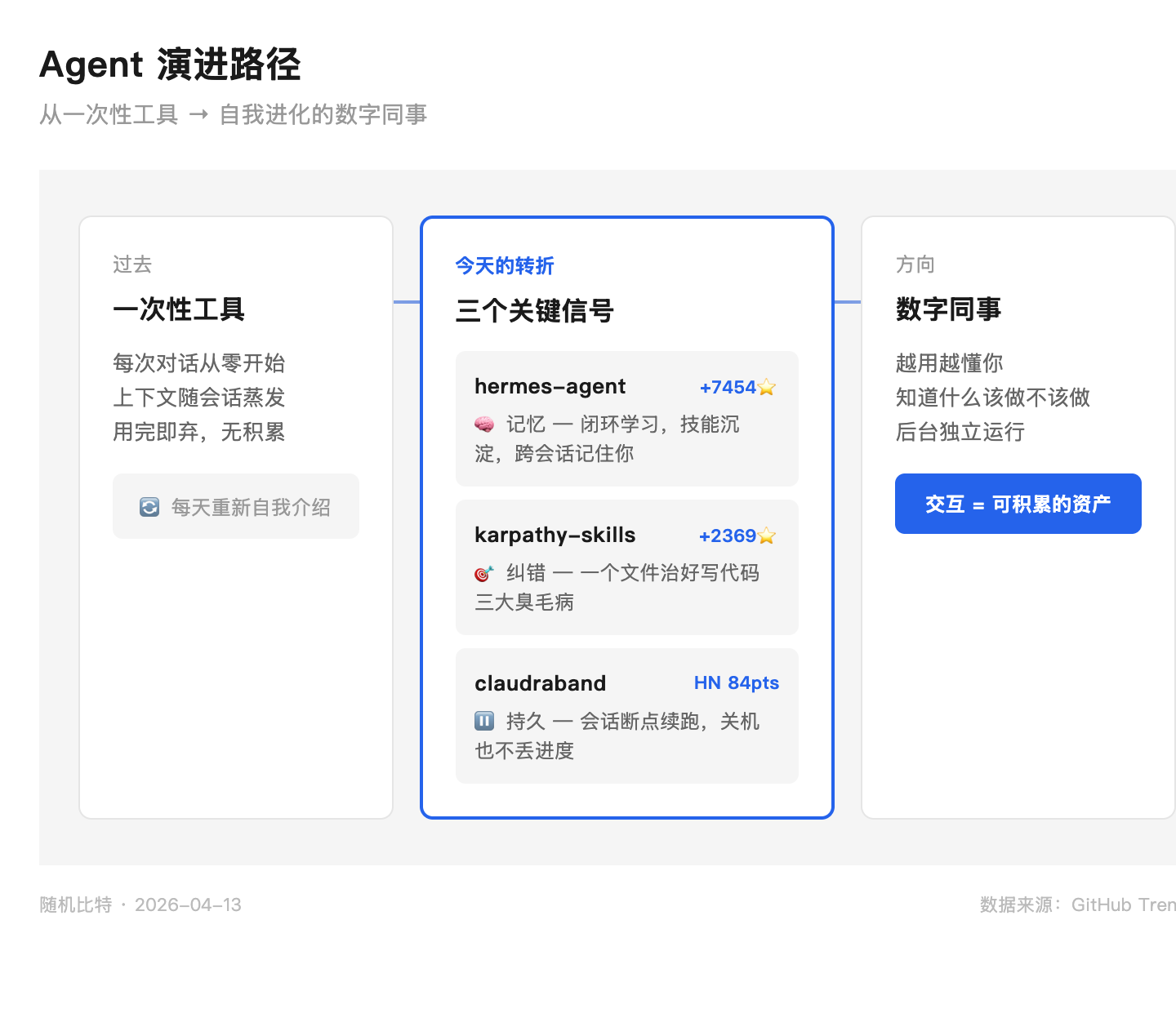This screenshot has width=1176, height=1009.
Task: Click the line 用完即弃，无积累
Action: (x=199, y=432)
